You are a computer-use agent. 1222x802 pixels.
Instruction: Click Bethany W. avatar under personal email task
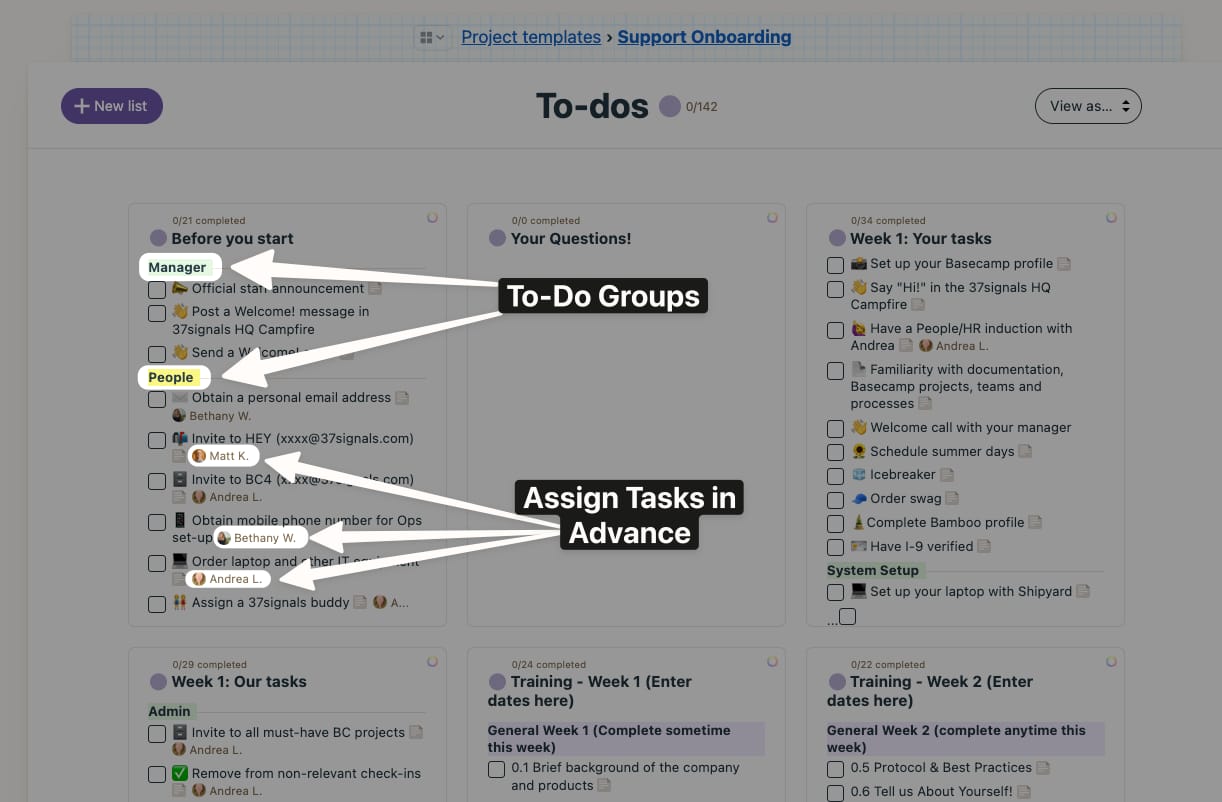(x=179, y=416)
